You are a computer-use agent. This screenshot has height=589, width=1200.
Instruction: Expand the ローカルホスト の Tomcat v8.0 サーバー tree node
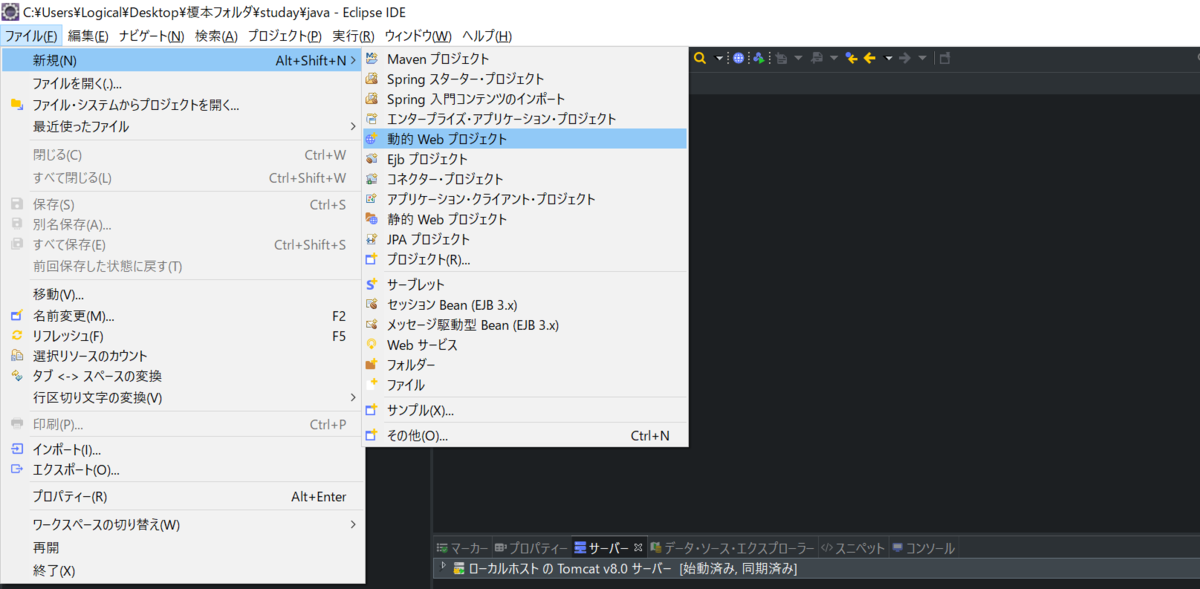tap(443, 567)
